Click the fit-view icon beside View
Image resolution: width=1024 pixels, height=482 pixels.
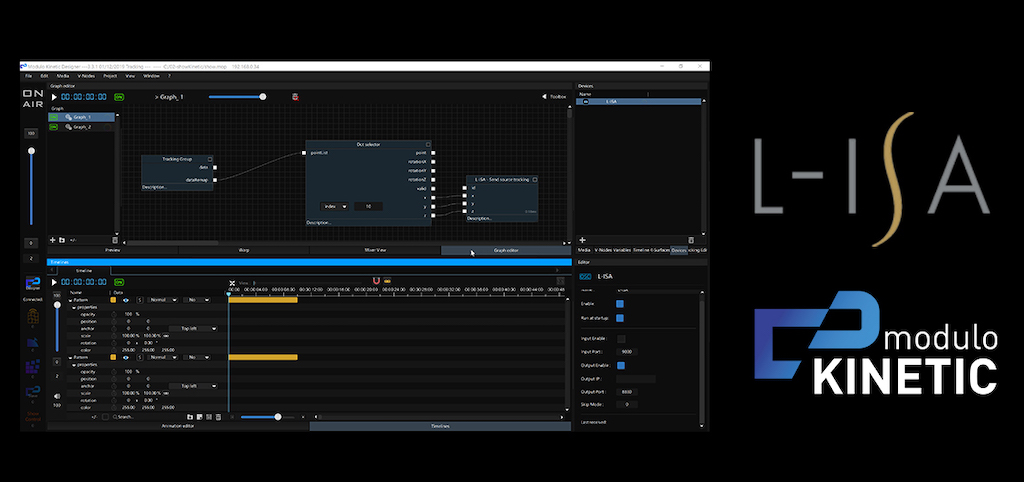point(232,283)
